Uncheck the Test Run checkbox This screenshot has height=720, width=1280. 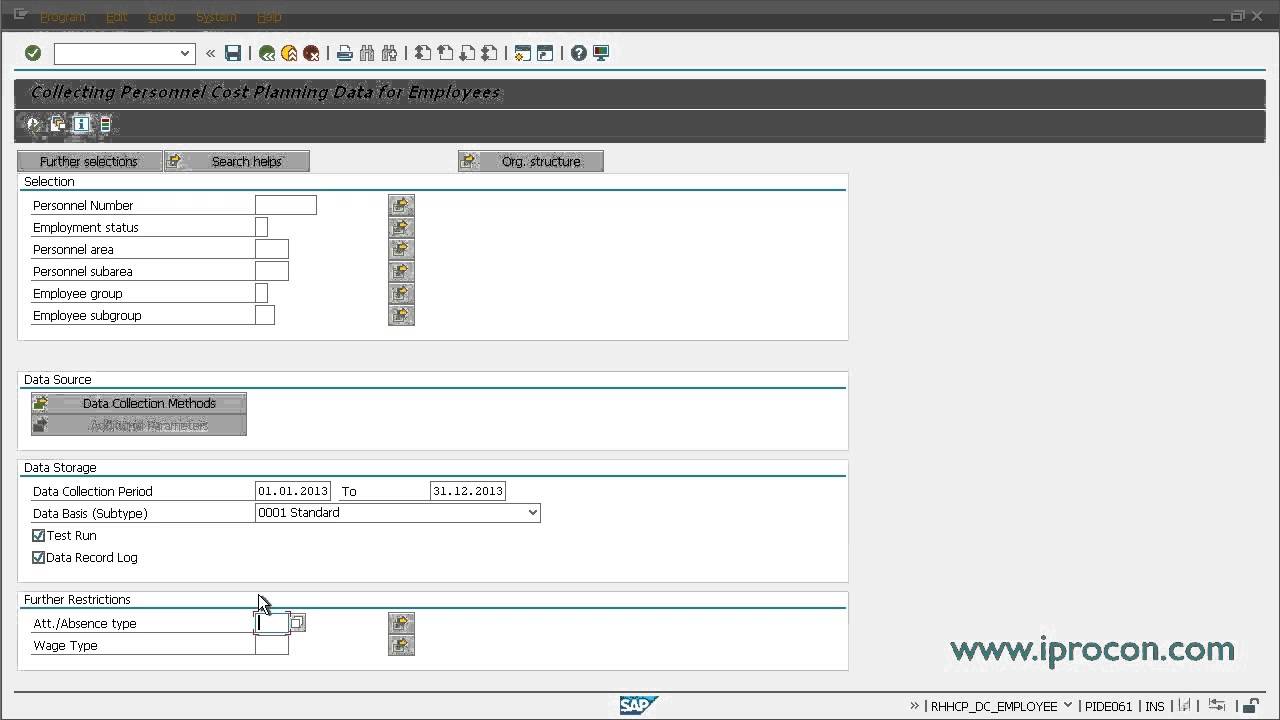click(x=39, y=536)
